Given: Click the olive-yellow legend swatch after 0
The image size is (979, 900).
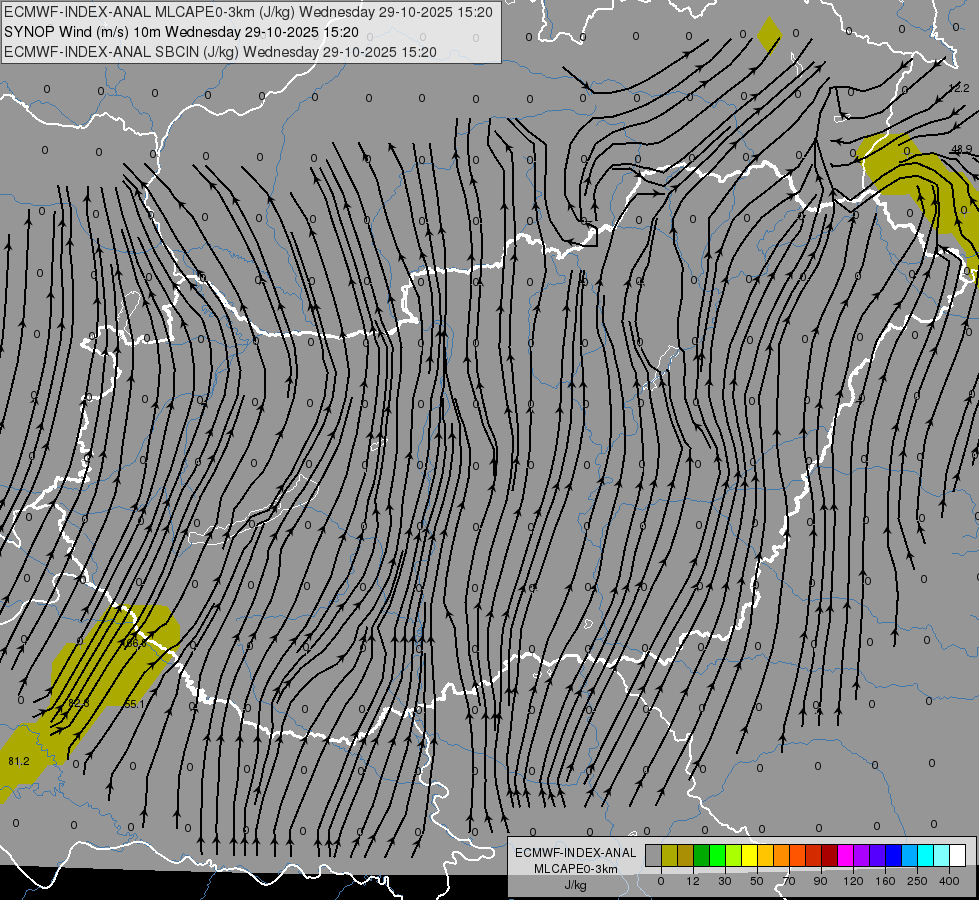Looking at the screenshot, I should click(670, 855).
